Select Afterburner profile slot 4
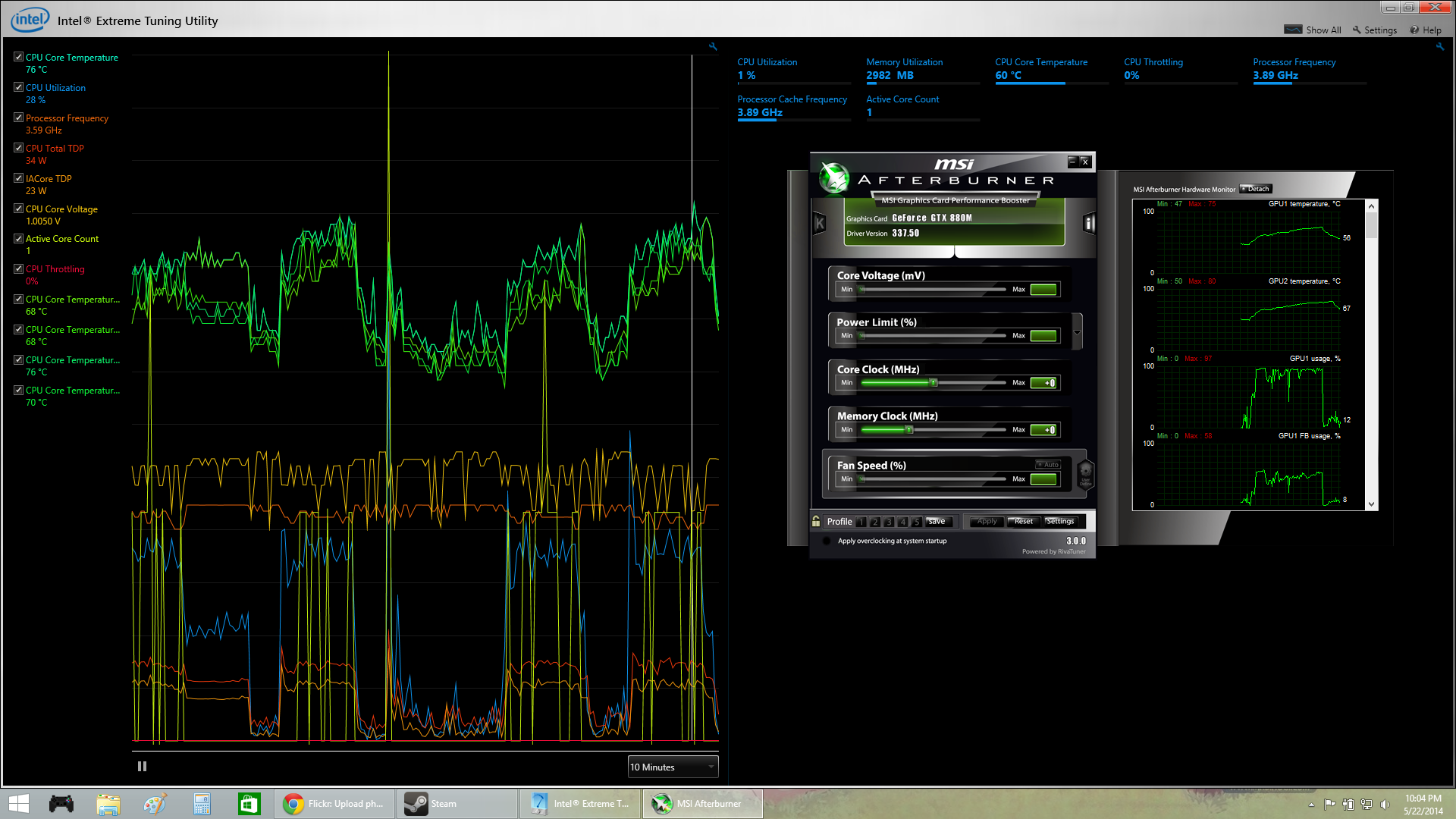 pos(902,522)
